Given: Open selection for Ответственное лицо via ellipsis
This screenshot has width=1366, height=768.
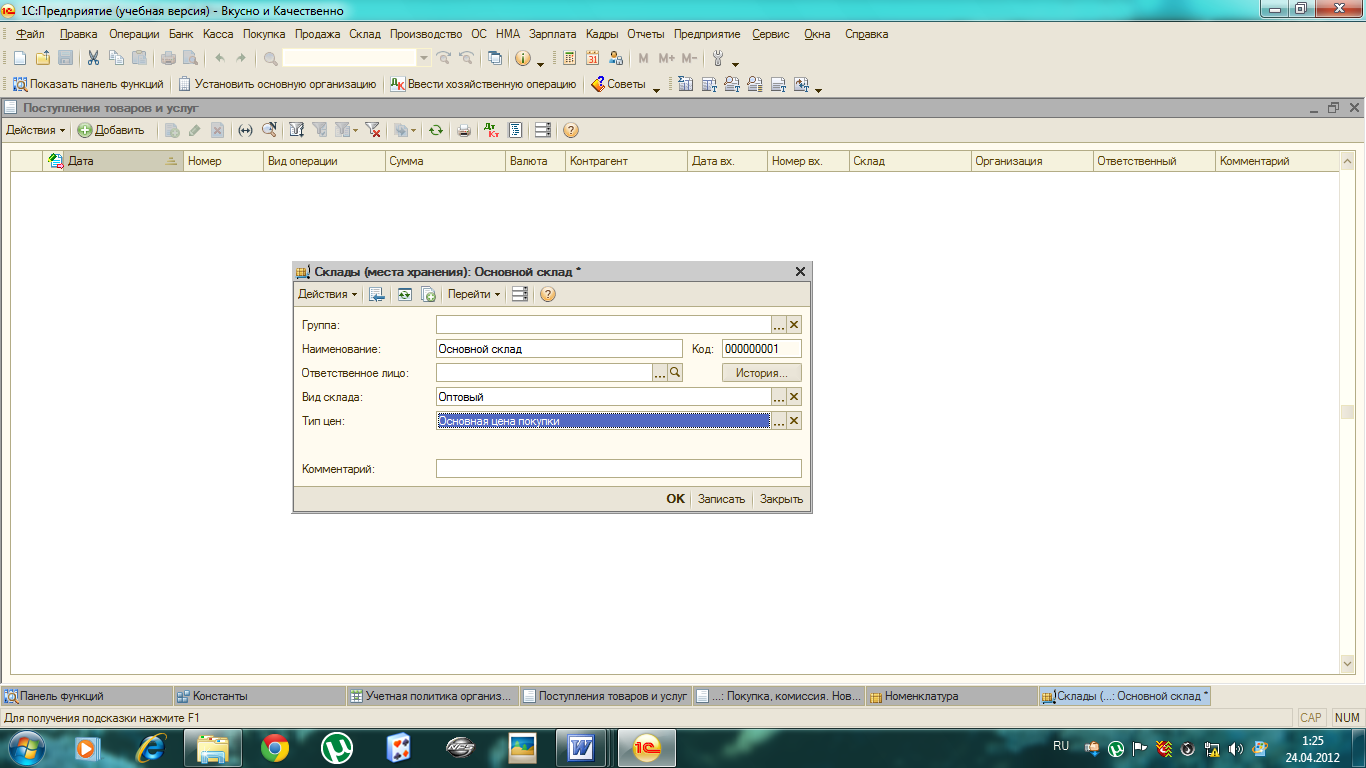Looking at the screenshot, I should pyautogui.click(x=660, y=373).
